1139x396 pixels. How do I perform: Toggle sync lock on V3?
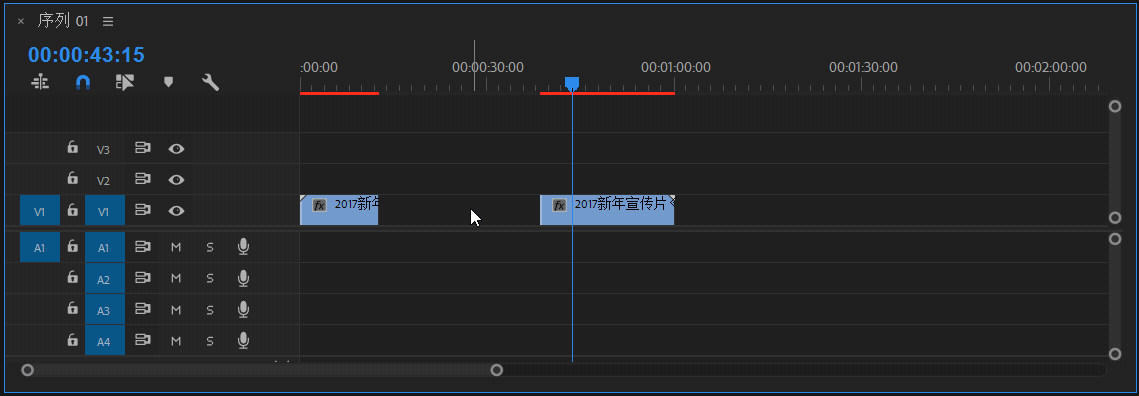click(x=142, y=148)
